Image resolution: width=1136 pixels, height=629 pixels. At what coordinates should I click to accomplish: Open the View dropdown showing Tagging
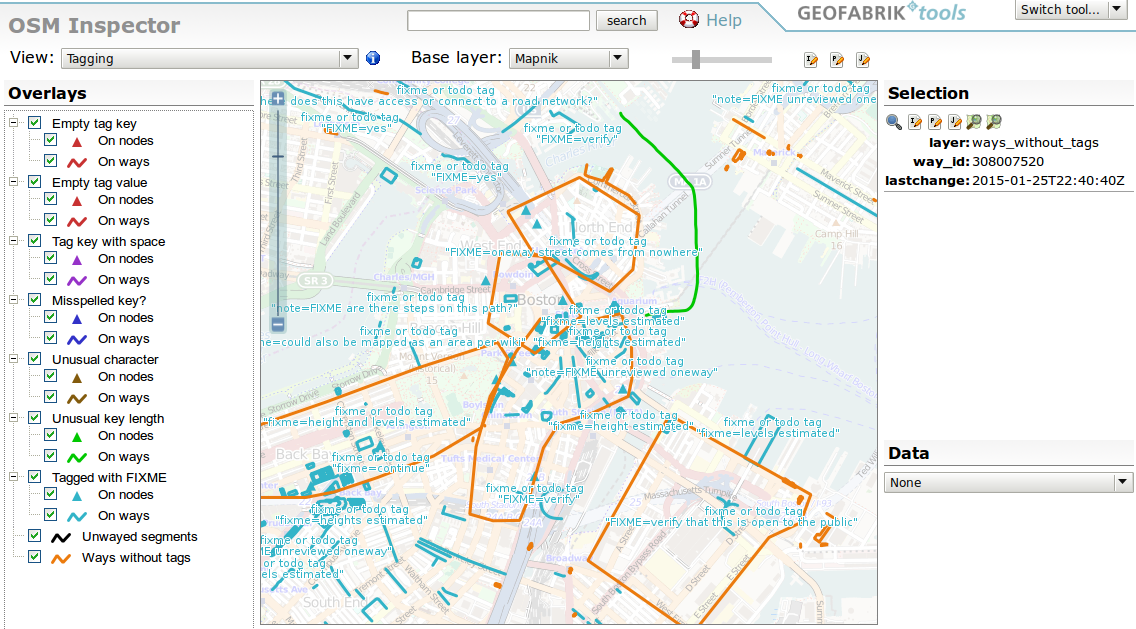coord(209,59)
